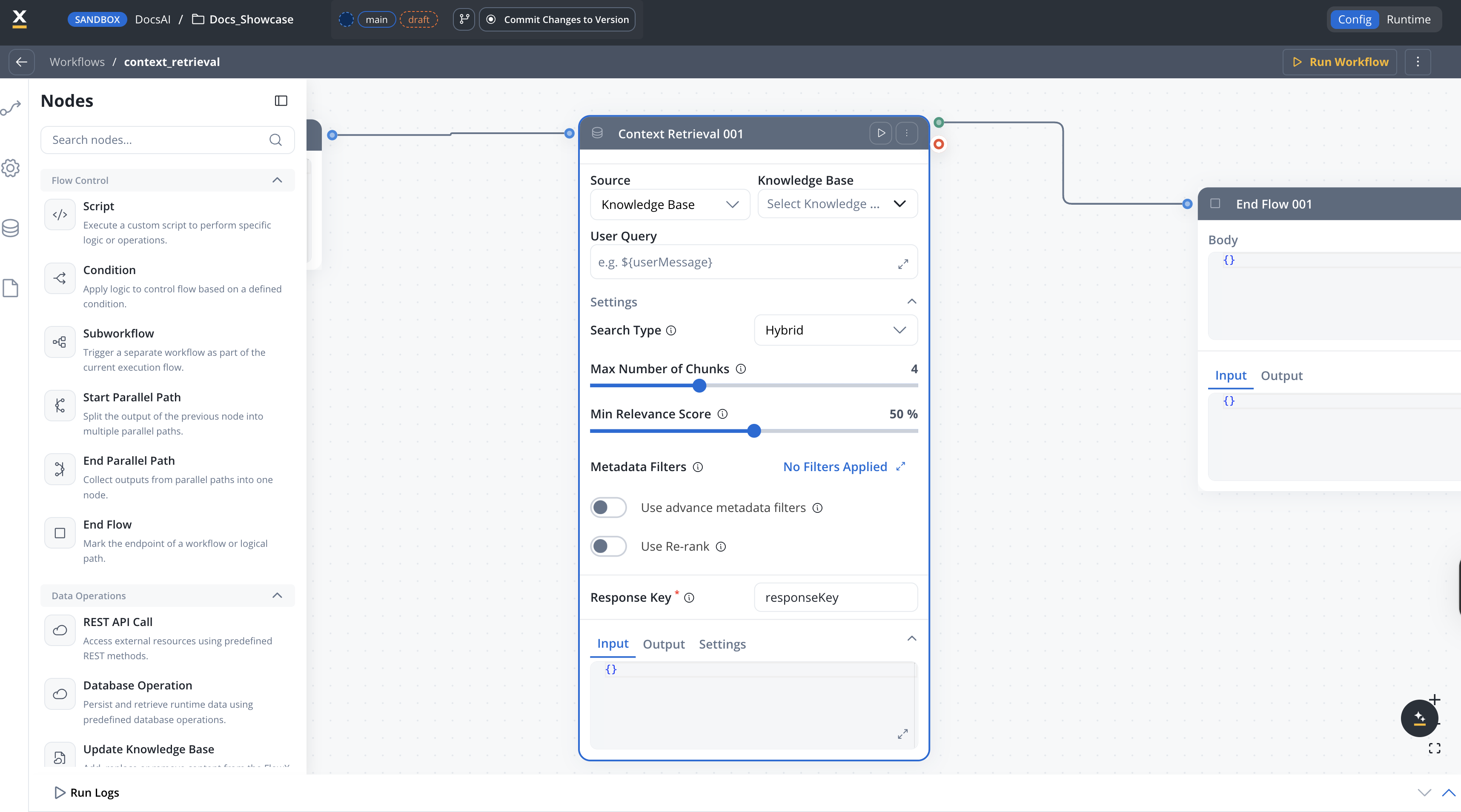Turn on the Use Re-rank toggle
The image size is (1461, 812).
coord(608,546)
